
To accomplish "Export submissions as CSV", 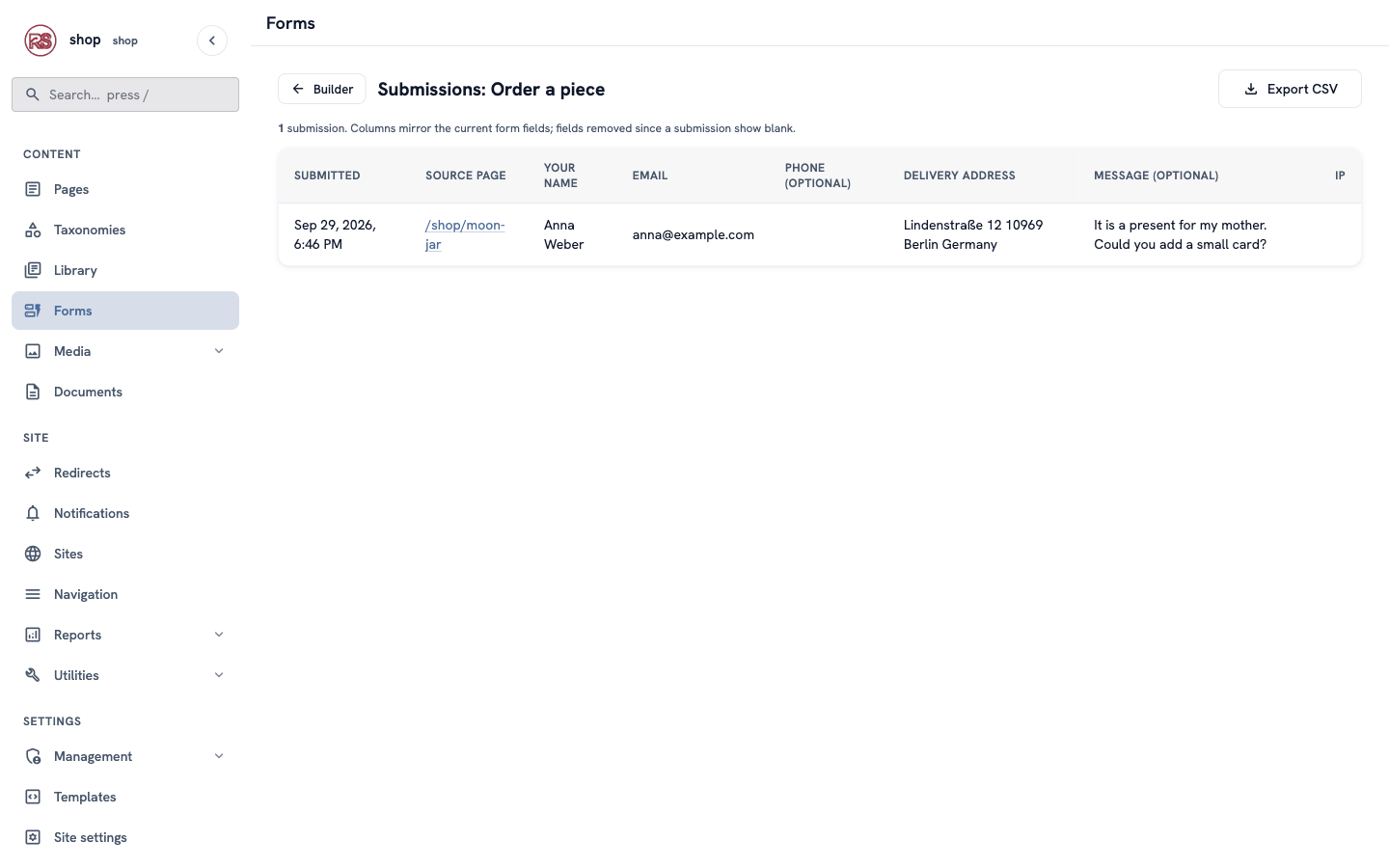I will click(1290, 89).
